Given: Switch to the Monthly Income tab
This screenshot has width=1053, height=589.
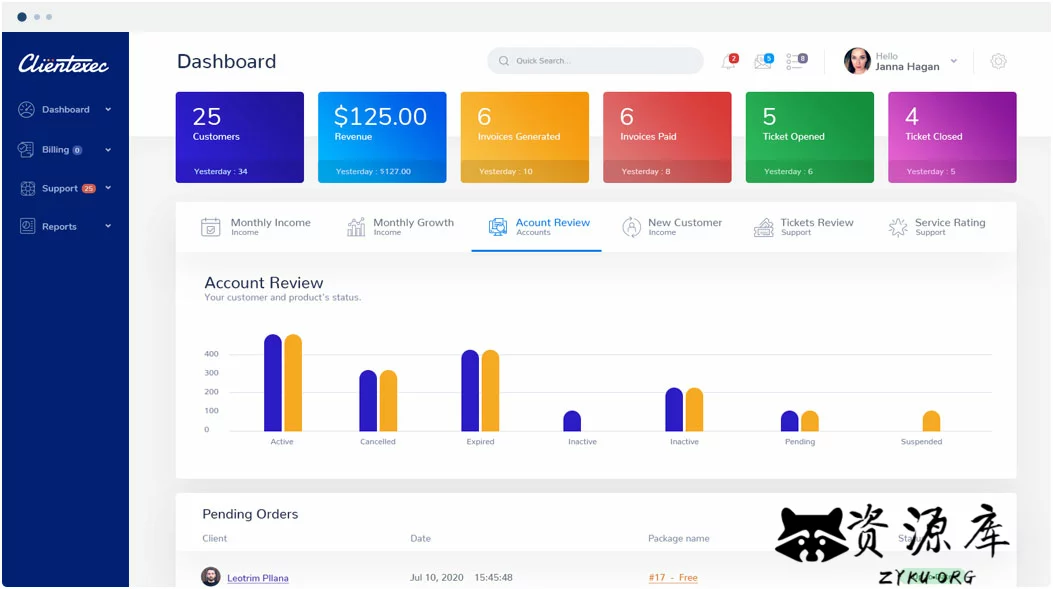Looking at the screenshot, I should pyautogui.click(x=257, y=227).
